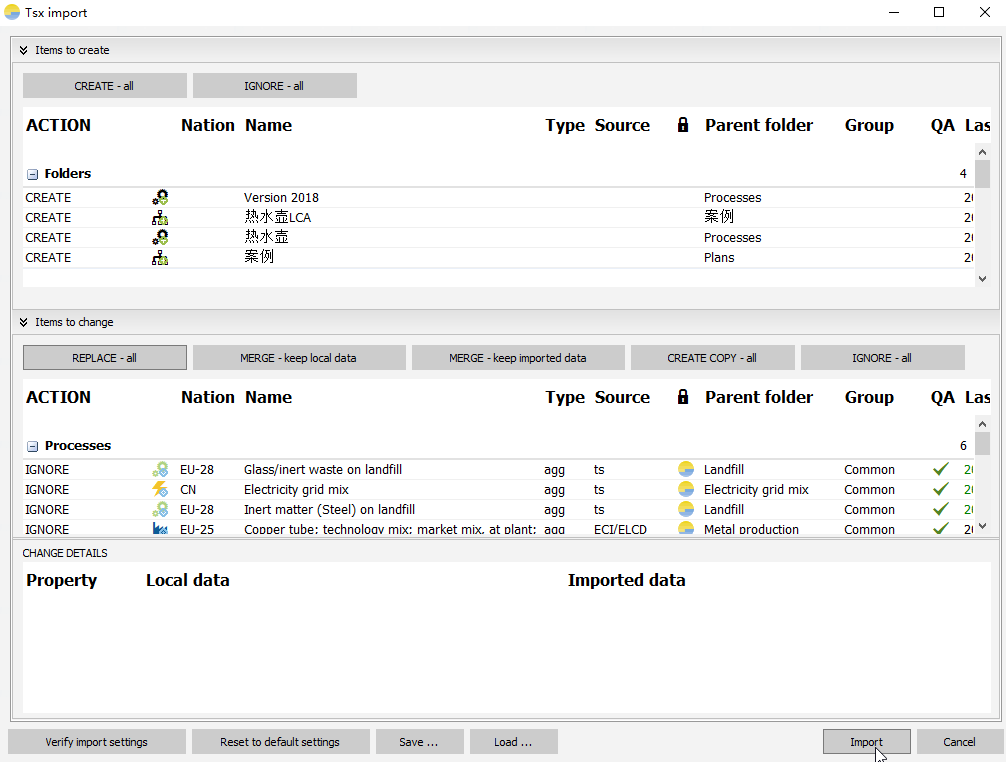Choose MERGE - keep imported data
This screenshot has width=1006, height=762.
(518, 358)
